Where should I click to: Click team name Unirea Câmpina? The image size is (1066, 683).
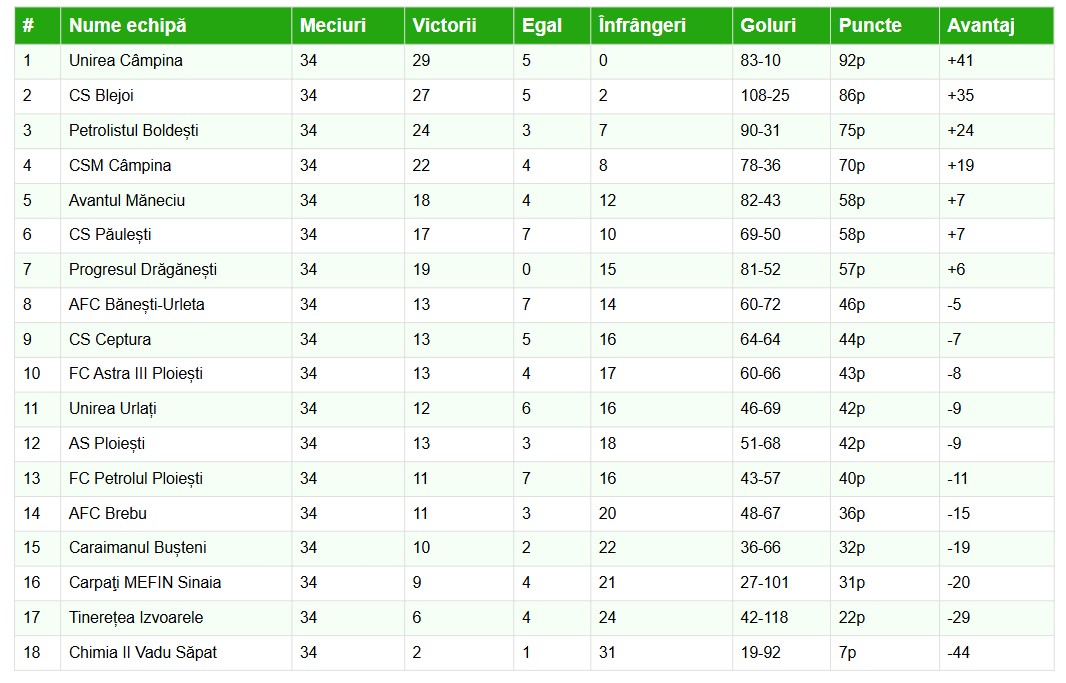point(125,61)
